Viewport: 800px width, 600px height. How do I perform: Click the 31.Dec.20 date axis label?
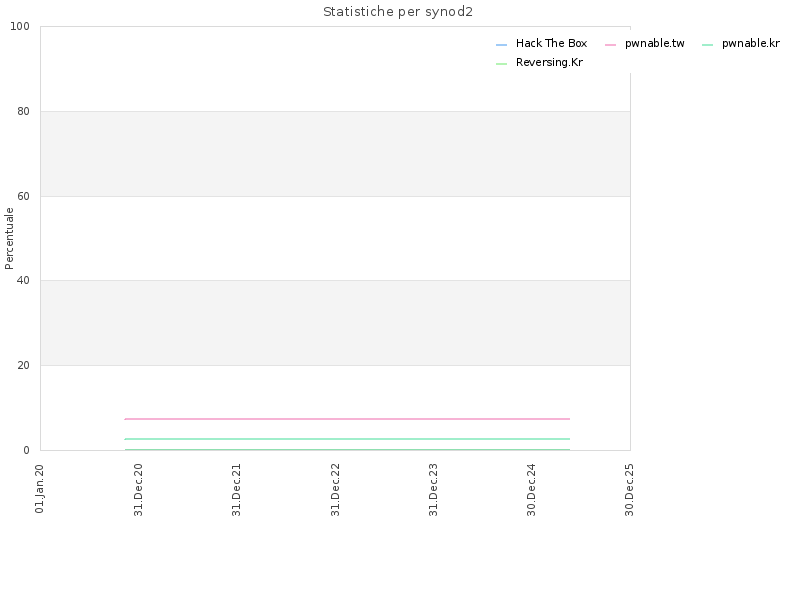click(x=138, y=490)
